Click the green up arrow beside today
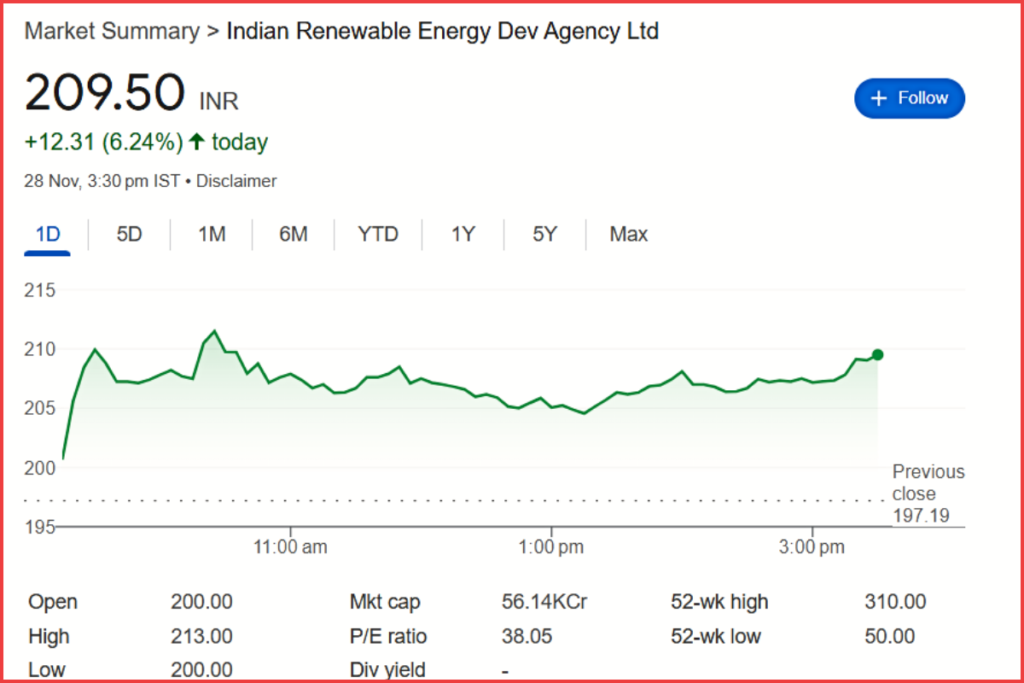Screen dimensions: 1024x683 click(x=197, y=141)
